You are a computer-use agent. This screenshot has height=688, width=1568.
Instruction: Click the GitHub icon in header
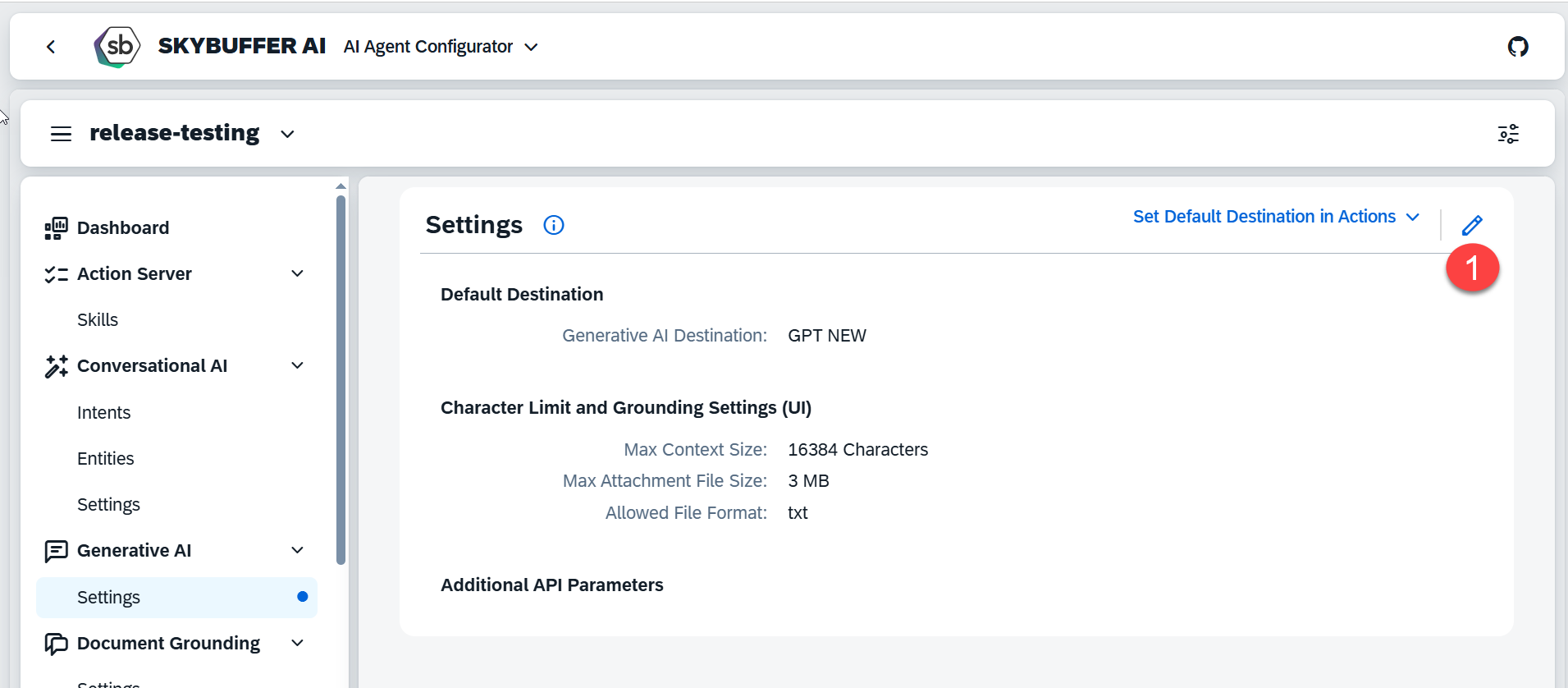coord(1517,47)
